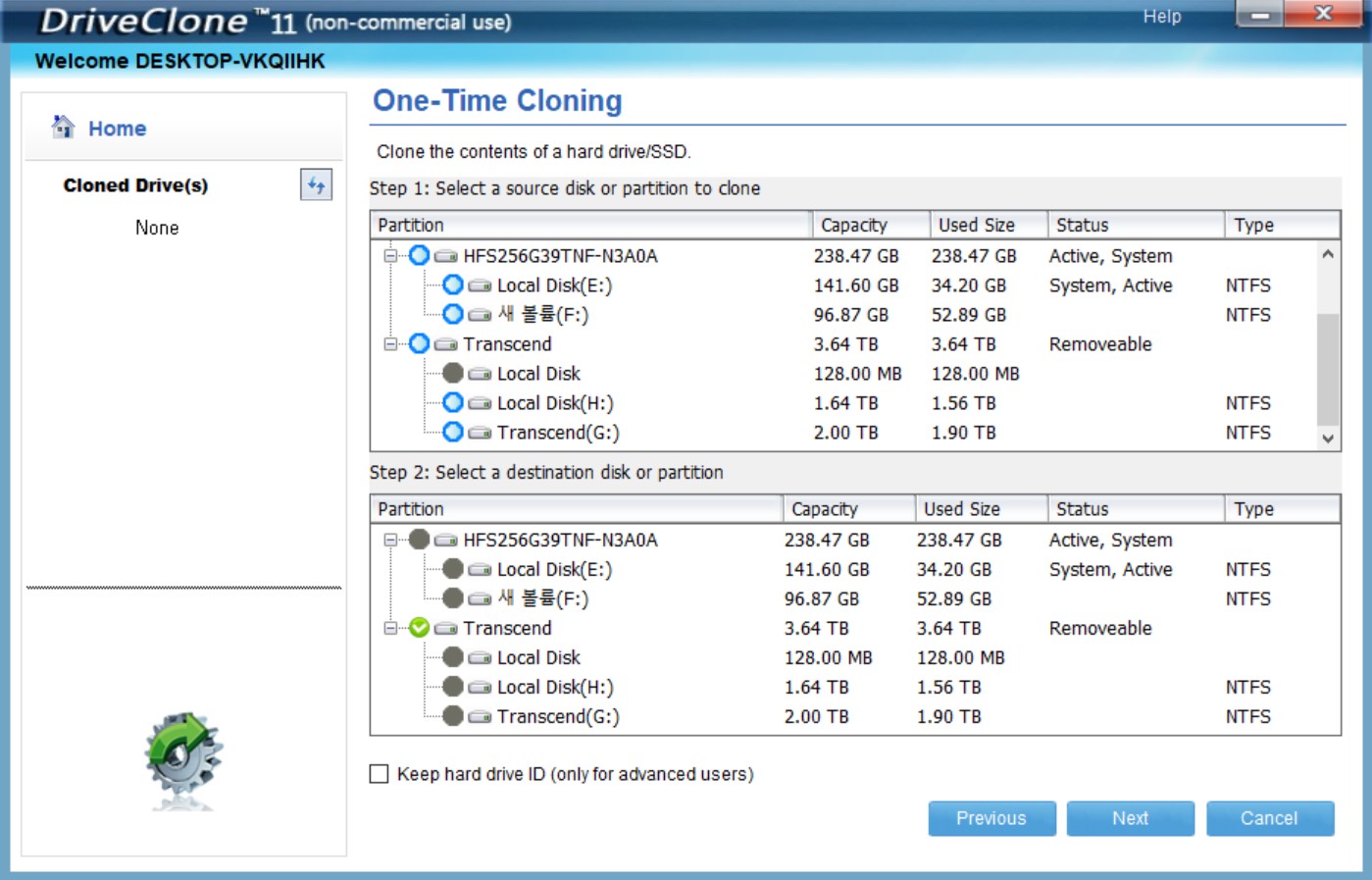Select source Transcend(G:) radio button

pyautogui.click(x=452, y=432)
